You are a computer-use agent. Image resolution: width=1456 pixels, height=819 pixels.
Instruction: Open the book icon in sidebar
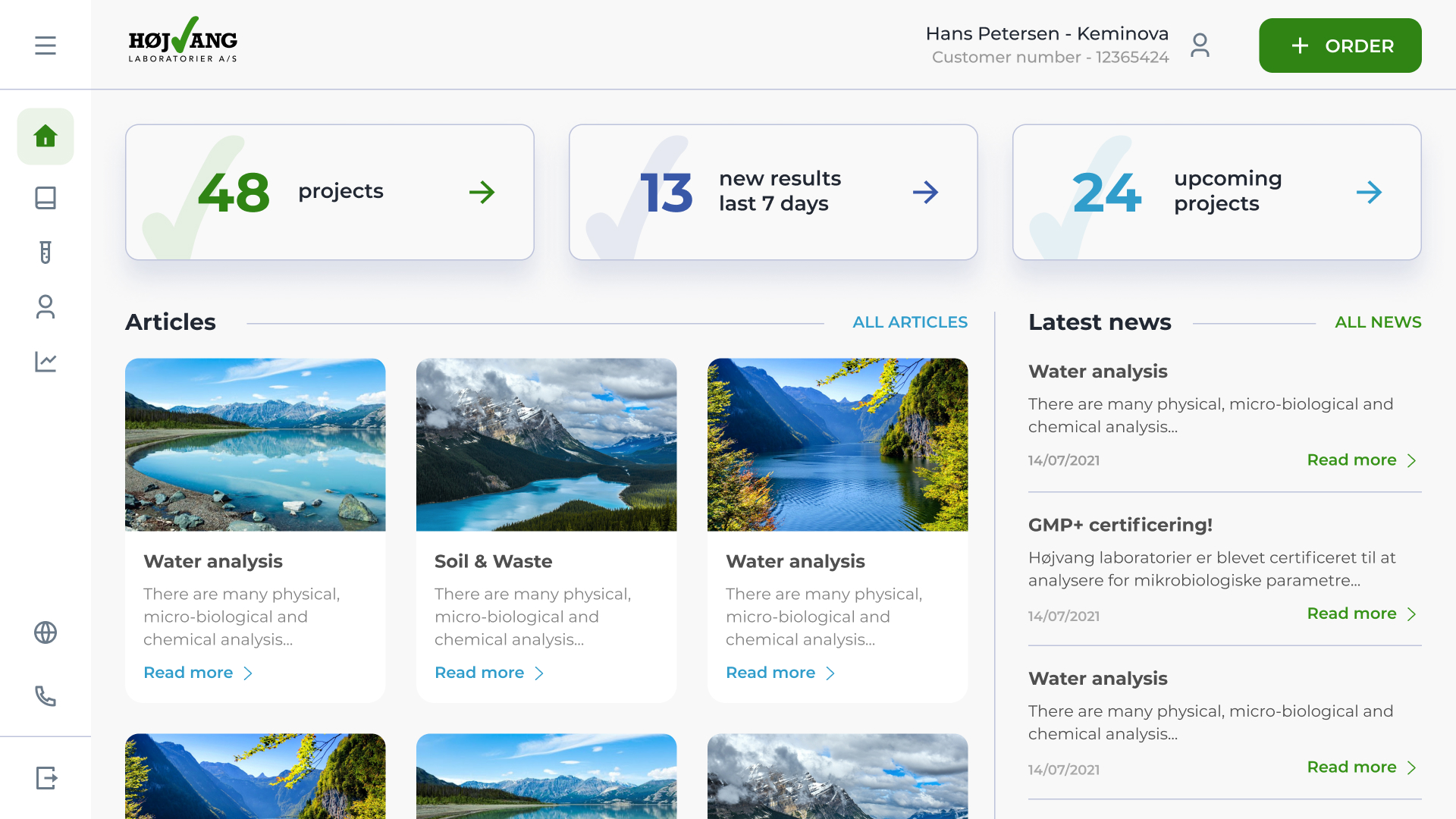(x=45, y=198)
